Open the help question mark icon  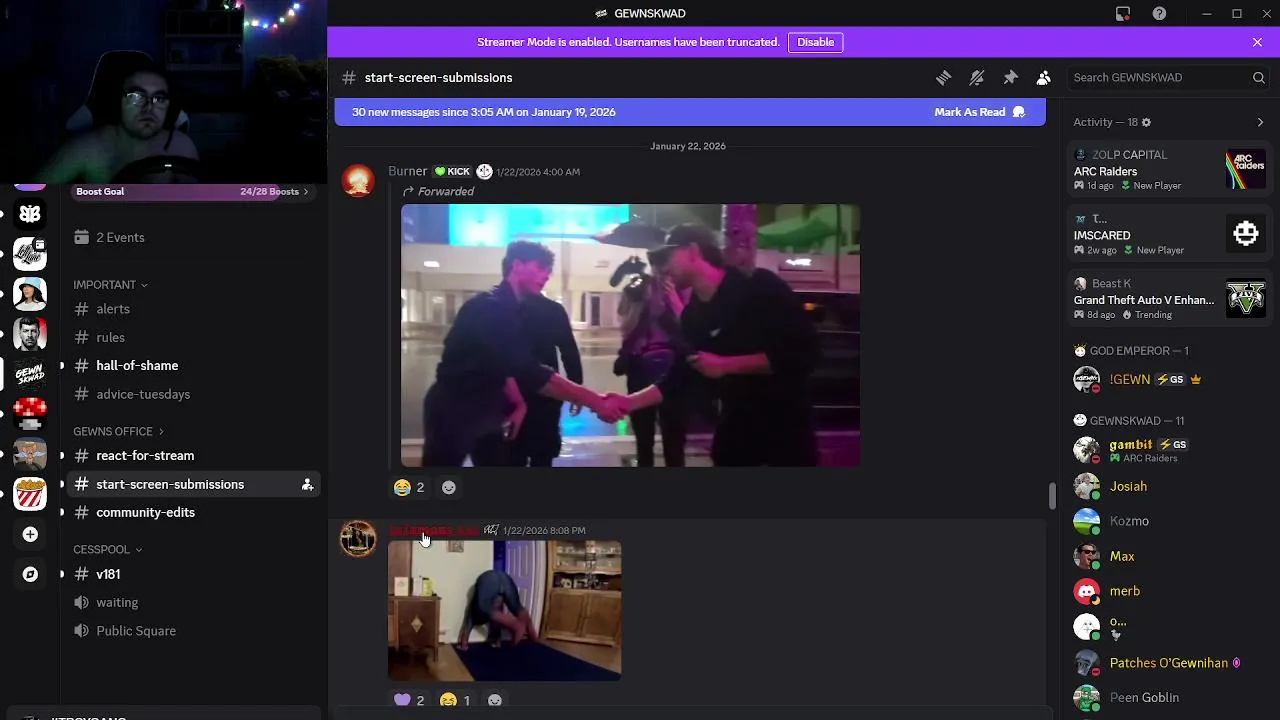(1159, 14)
